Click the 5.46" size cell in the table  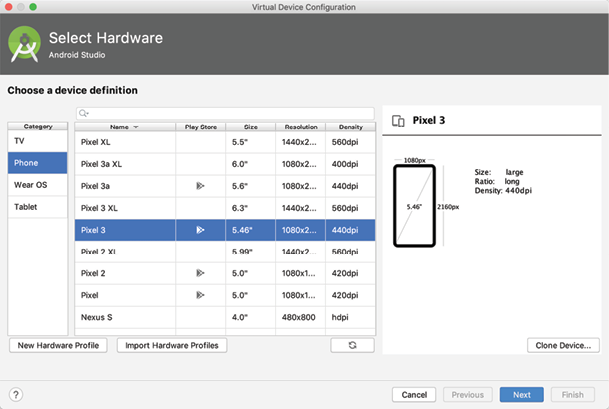click(251, 230)
